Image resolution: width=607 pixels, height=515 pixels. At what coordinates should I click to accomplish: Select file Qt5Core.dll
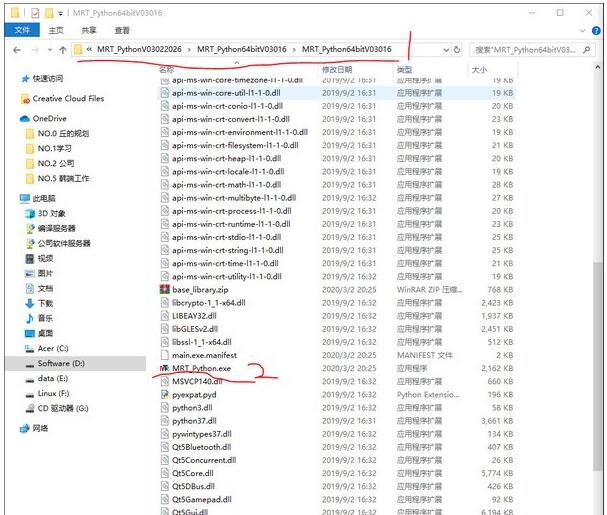click(193, 474)
